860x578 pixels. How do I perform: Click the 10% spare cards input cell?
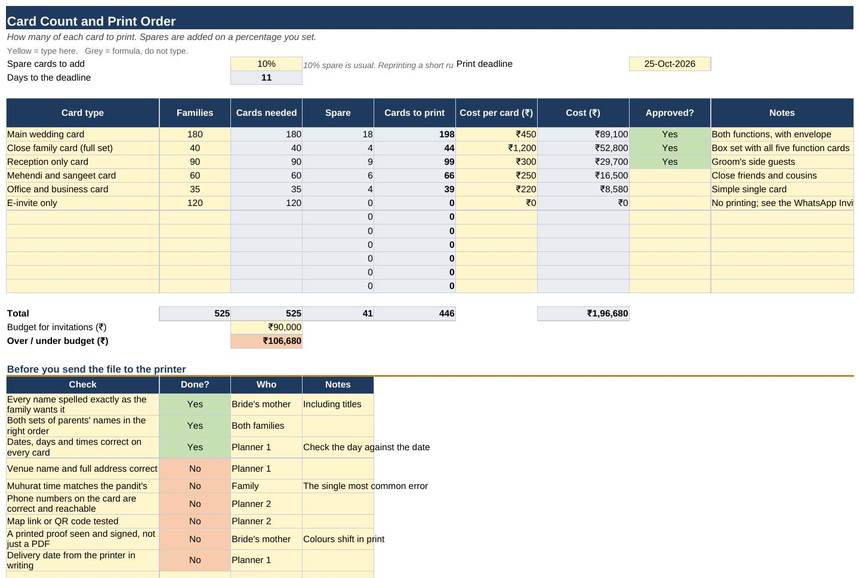click(266, 64)
